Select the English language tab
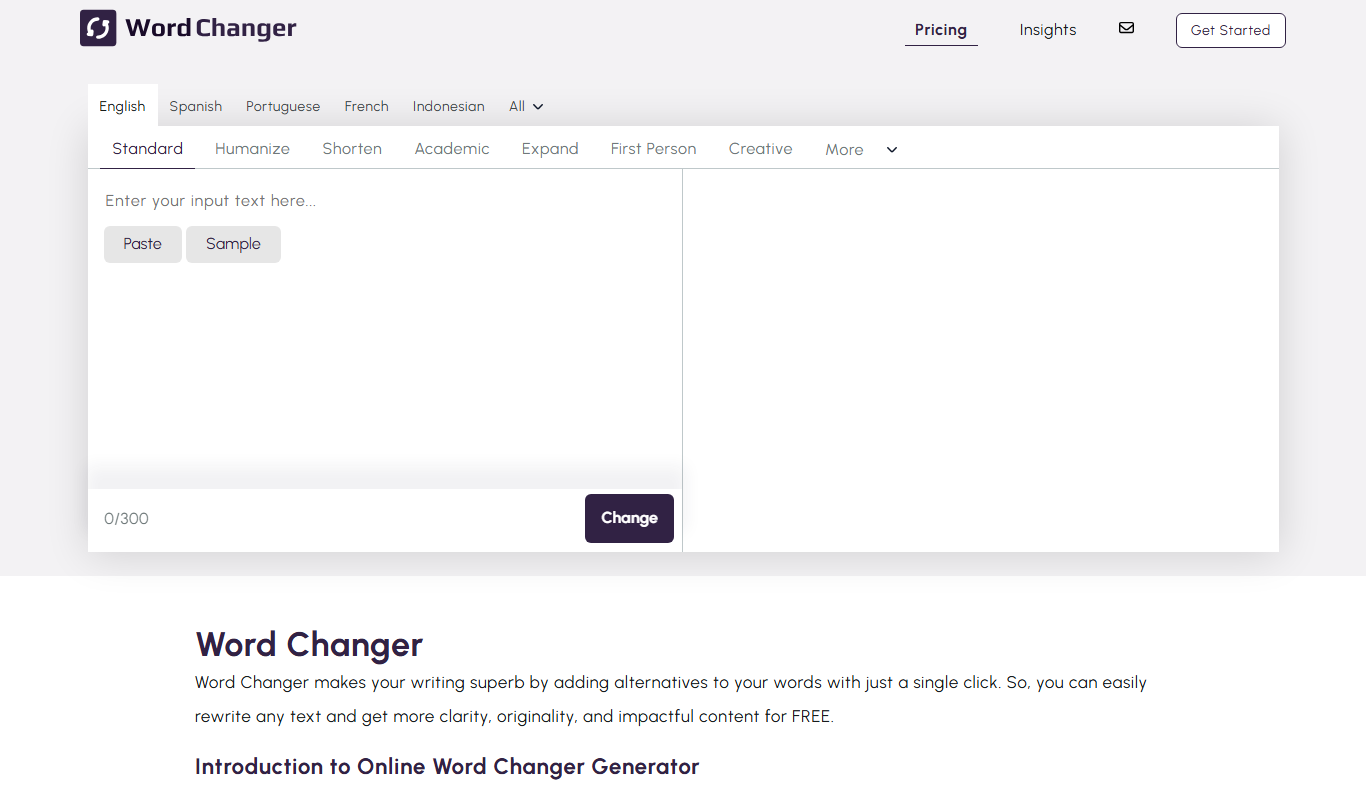The image size is (1366, 800). (122, 106)
